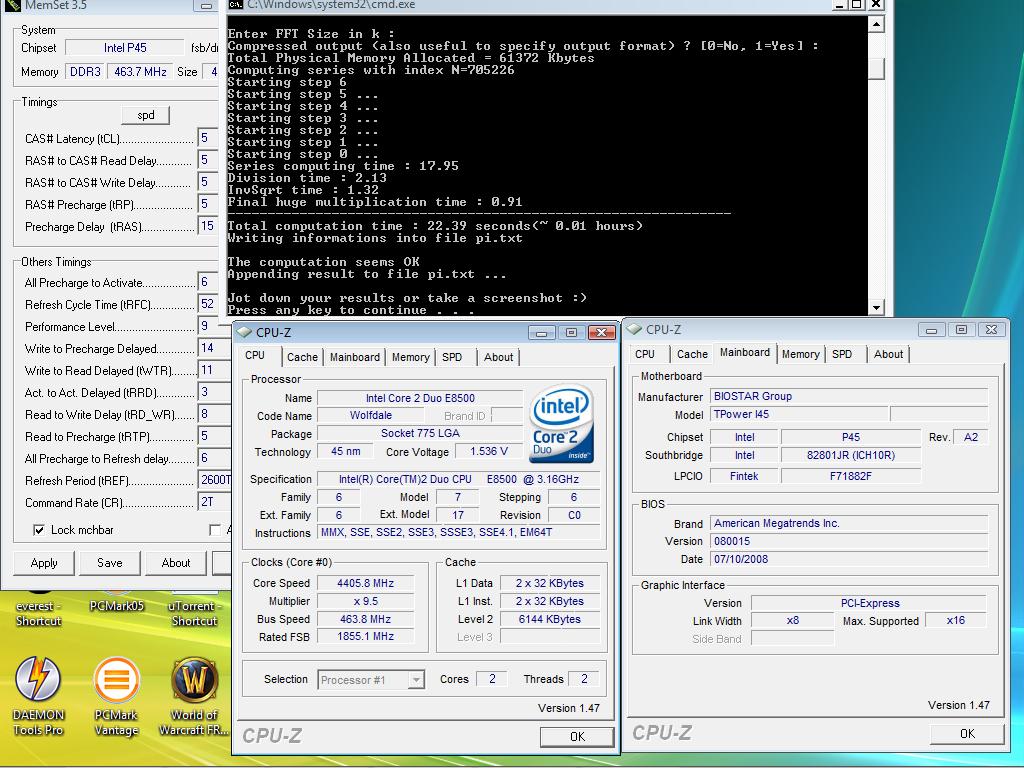This screenshot has height=768, width=1024.
Task: Switch to Cache tab in left CPU-Z
Action: pyautogui.click(x=302, y=357)
